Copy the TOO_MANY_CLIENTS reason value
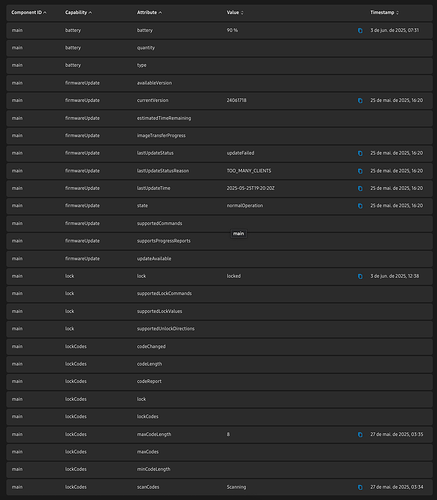 pyautogui.click(x=360, y=171)
